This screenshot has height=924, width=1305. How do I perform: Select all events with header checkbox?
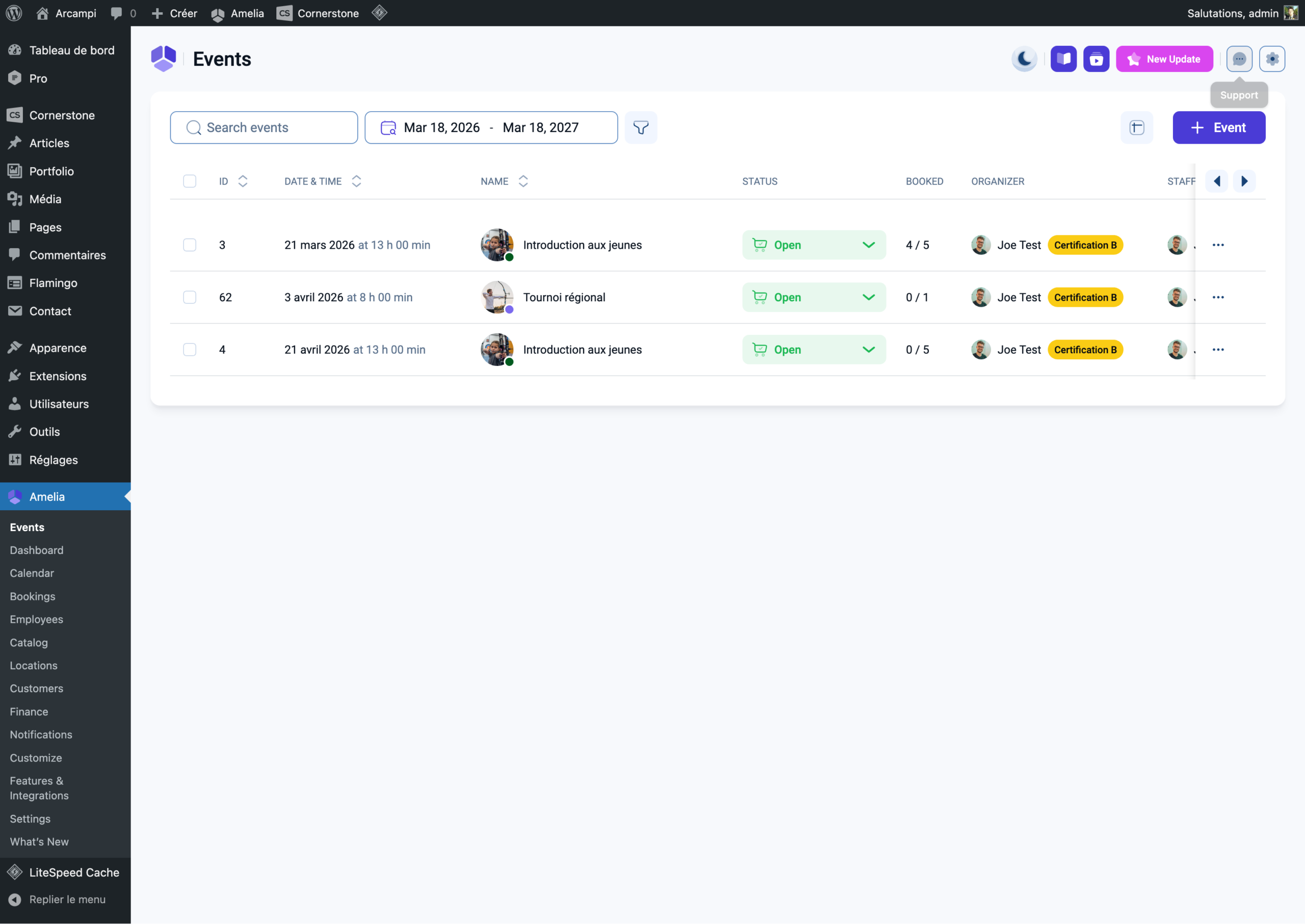pos(190,181)
